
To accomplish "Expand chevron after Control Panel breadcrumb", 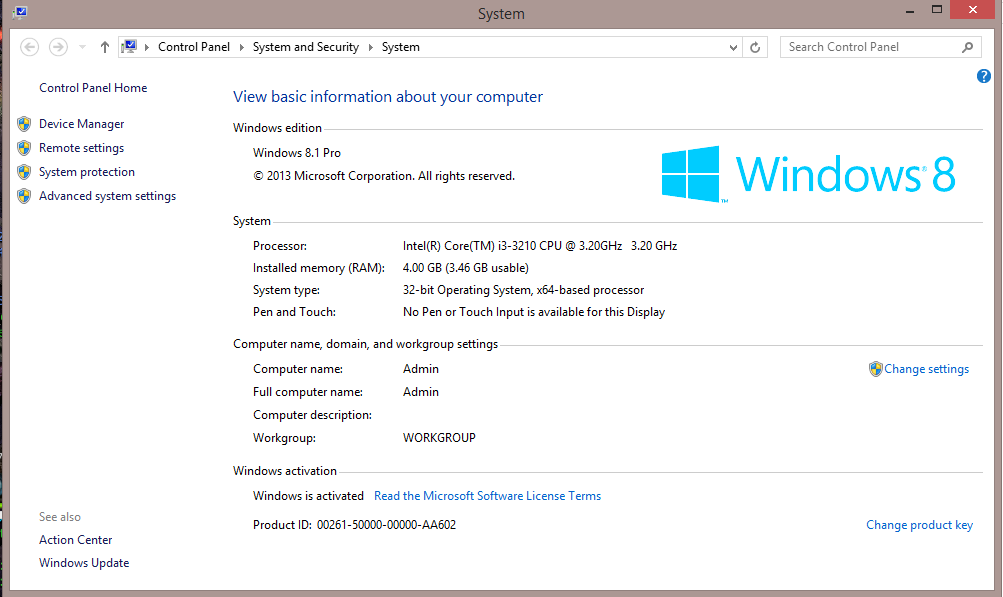I will coord(242,47).
